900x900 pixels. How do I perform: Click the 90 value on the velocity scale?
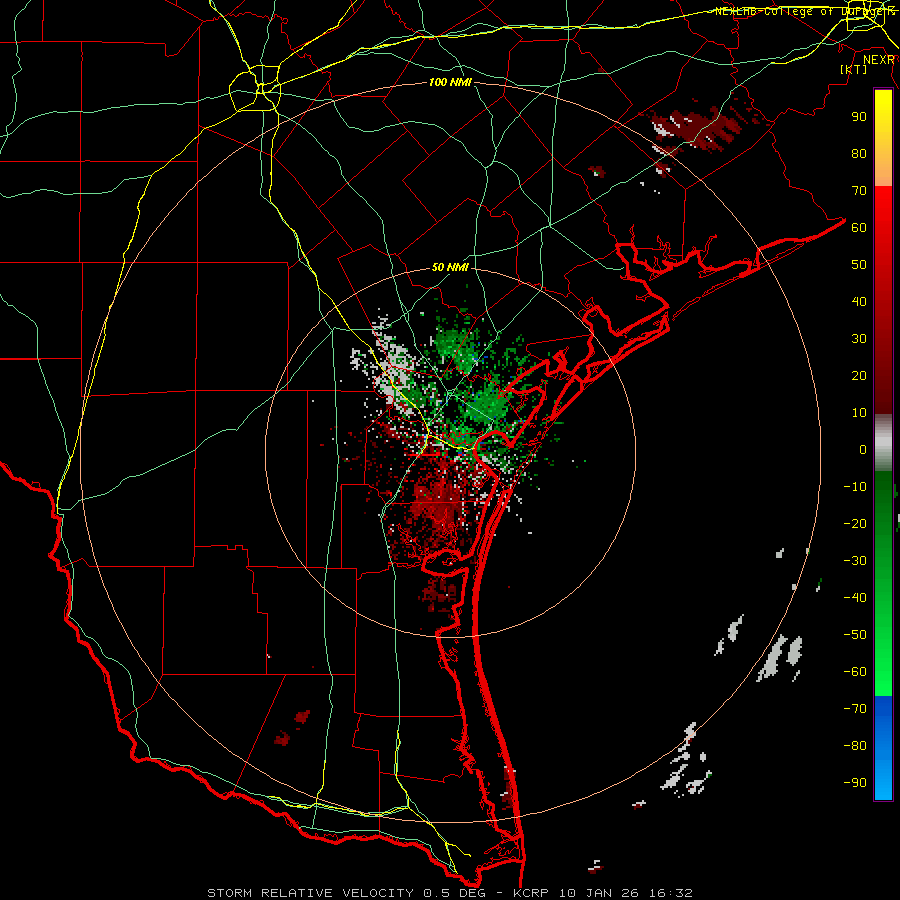[x=859, y=117]
